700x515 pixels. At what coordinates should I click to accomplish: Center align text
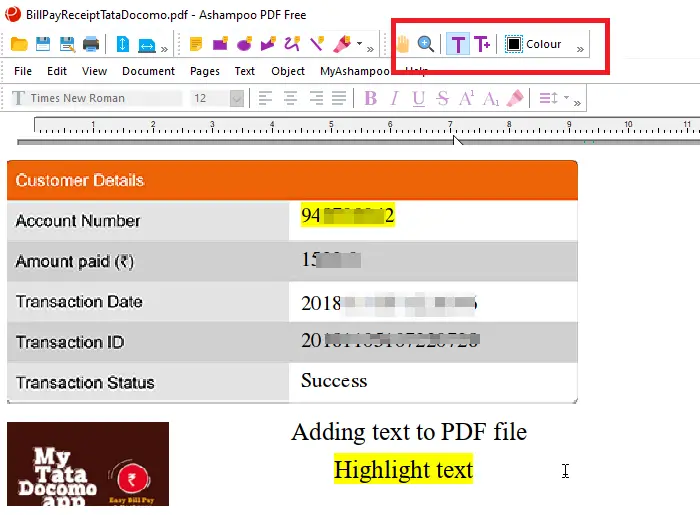click(290, 98)
